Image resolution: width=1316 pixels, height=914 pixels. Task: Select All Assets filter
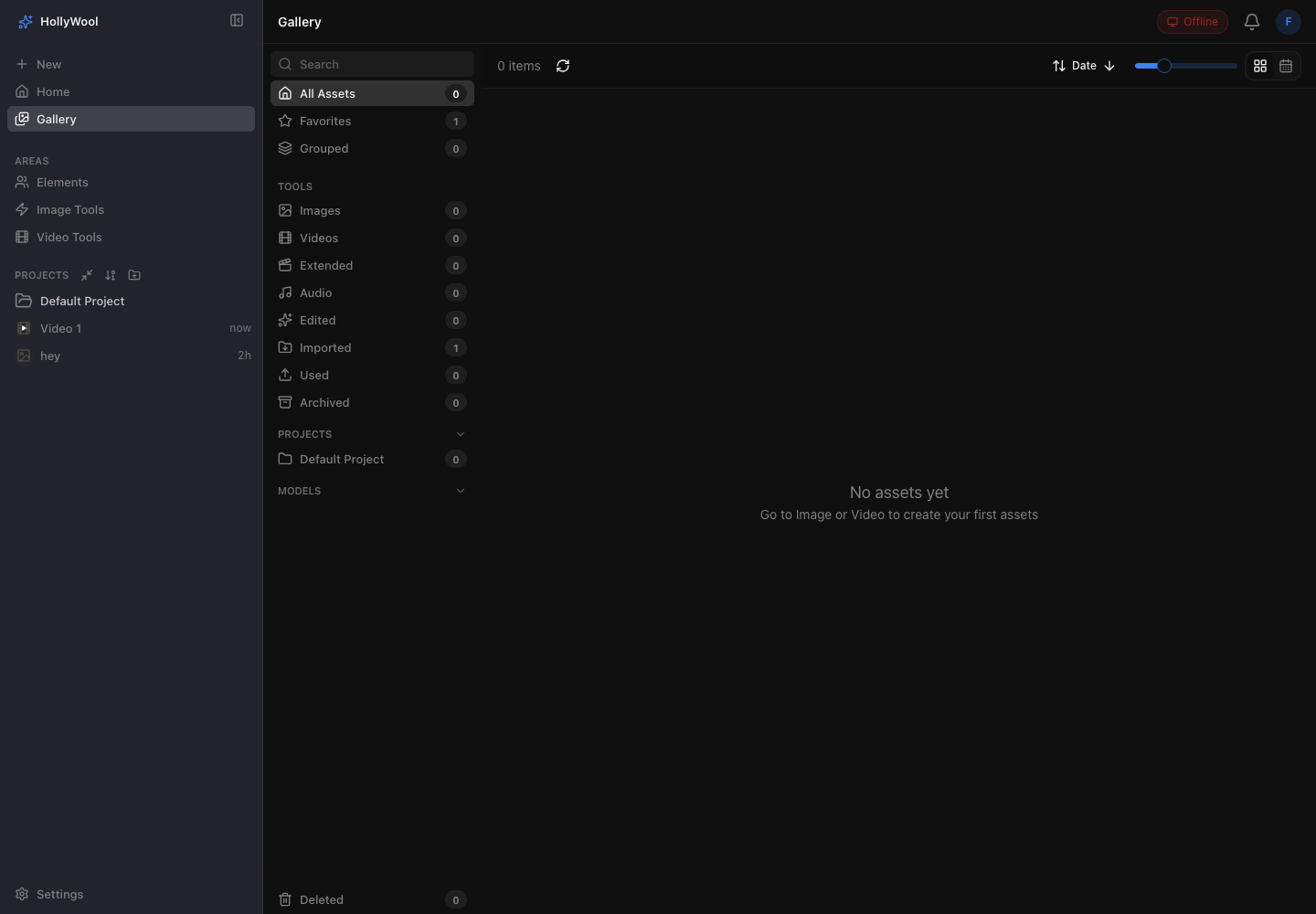tap(372, 93)
